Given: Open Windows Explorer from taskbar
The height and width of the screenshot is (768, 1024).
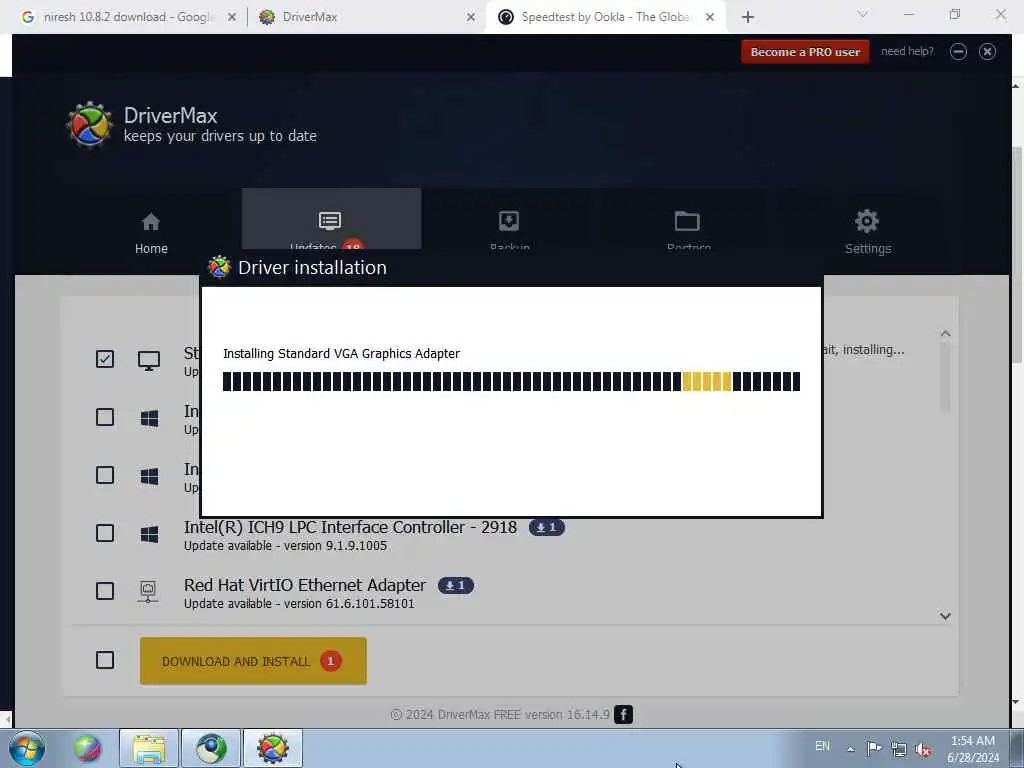Looking at the screenshot, I should (x=149, y=748).
